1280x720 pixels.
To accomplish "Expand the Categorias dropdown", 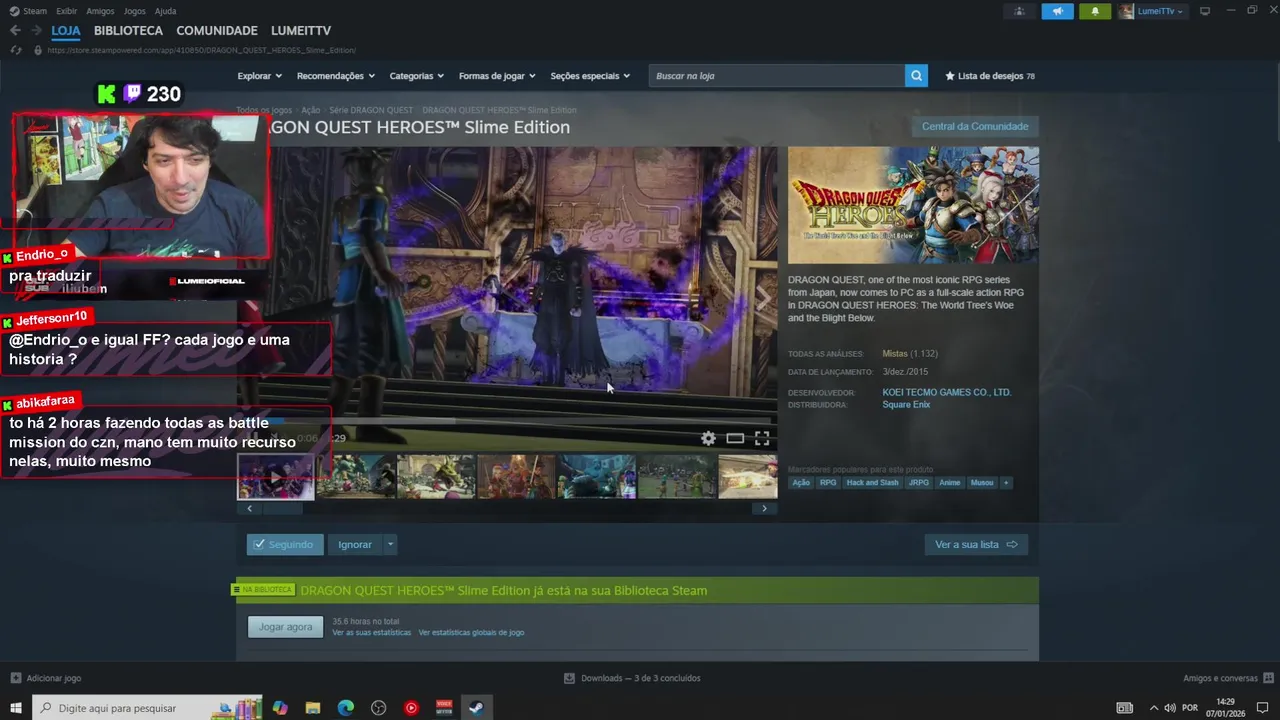I will pyautogui.click(x=417, y=76).
